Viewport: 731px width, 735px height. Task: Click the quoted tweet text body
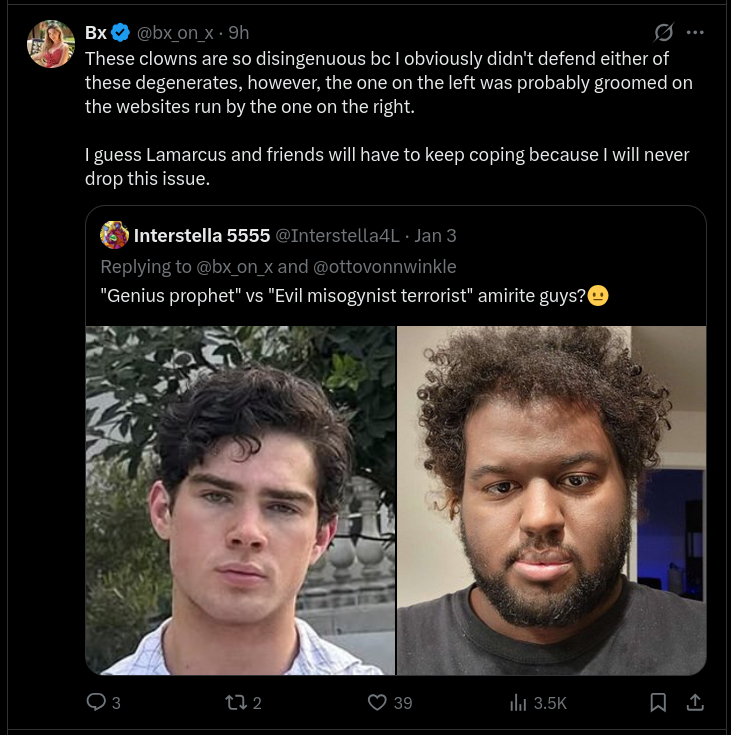pyautogui.click(x=354, y=296)
